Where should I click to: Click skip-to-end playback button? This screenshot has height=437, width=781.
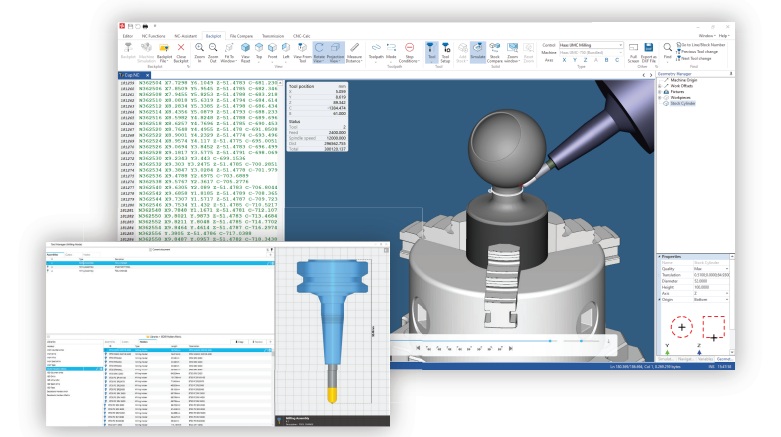510,348
